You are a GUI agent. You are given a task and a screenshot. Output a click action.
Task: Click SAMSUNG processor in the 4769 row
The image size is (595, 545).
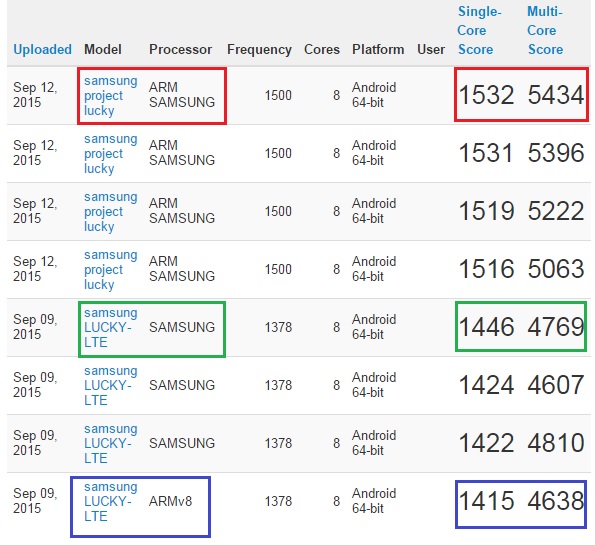pyautogui.click(x=182, y=327)
